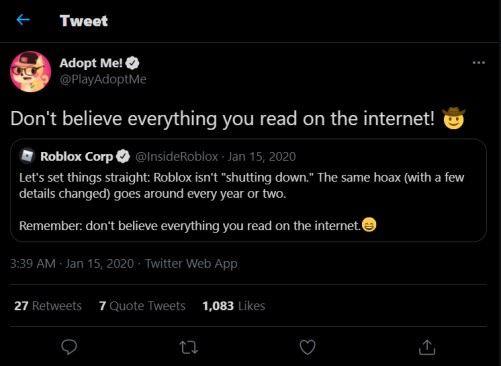501x366 pixels.
Task: Go back using the arrow icon
Action: click(23, 20)
